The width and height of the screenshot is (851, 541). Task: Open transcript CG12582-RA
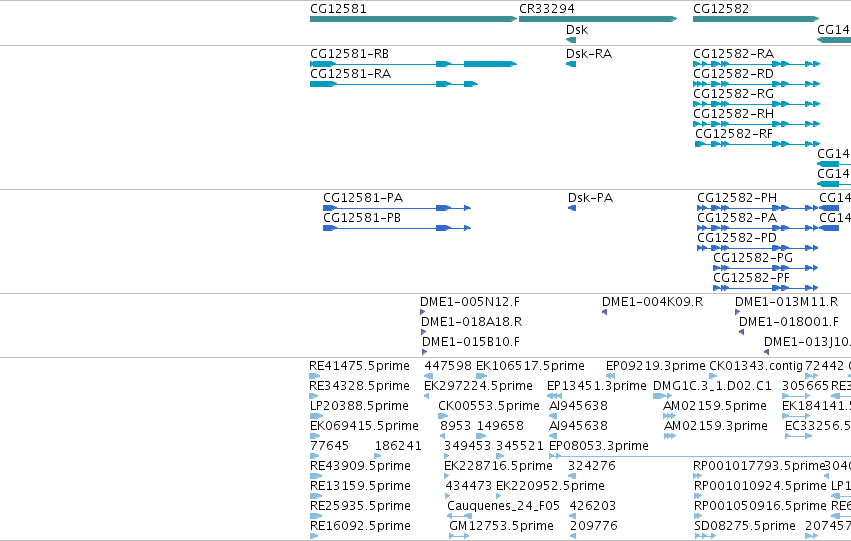point(757,64)
